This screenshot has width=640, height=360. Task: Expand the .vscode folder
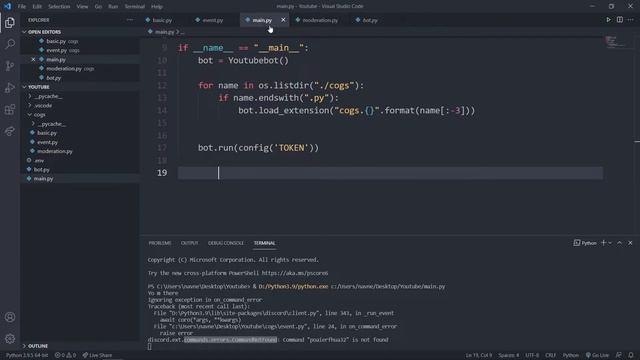43,105
